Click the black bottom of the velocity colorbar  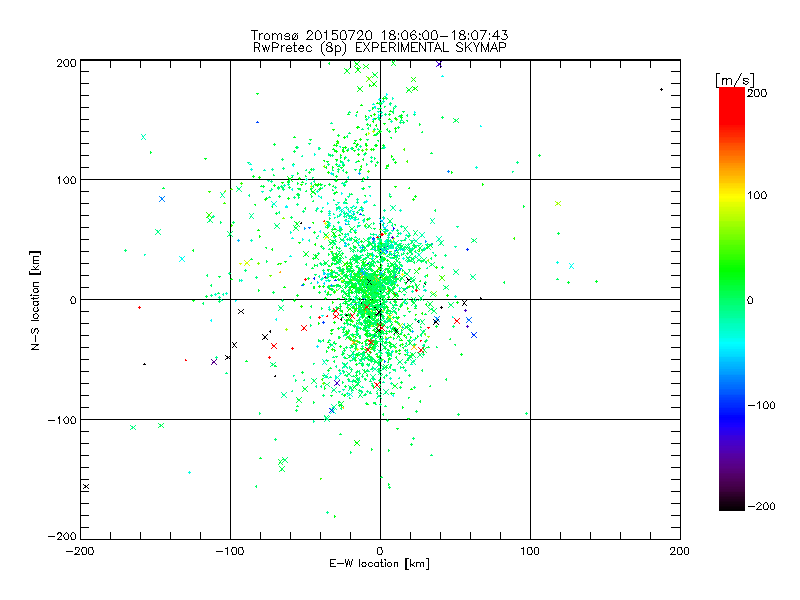point(732,503)
